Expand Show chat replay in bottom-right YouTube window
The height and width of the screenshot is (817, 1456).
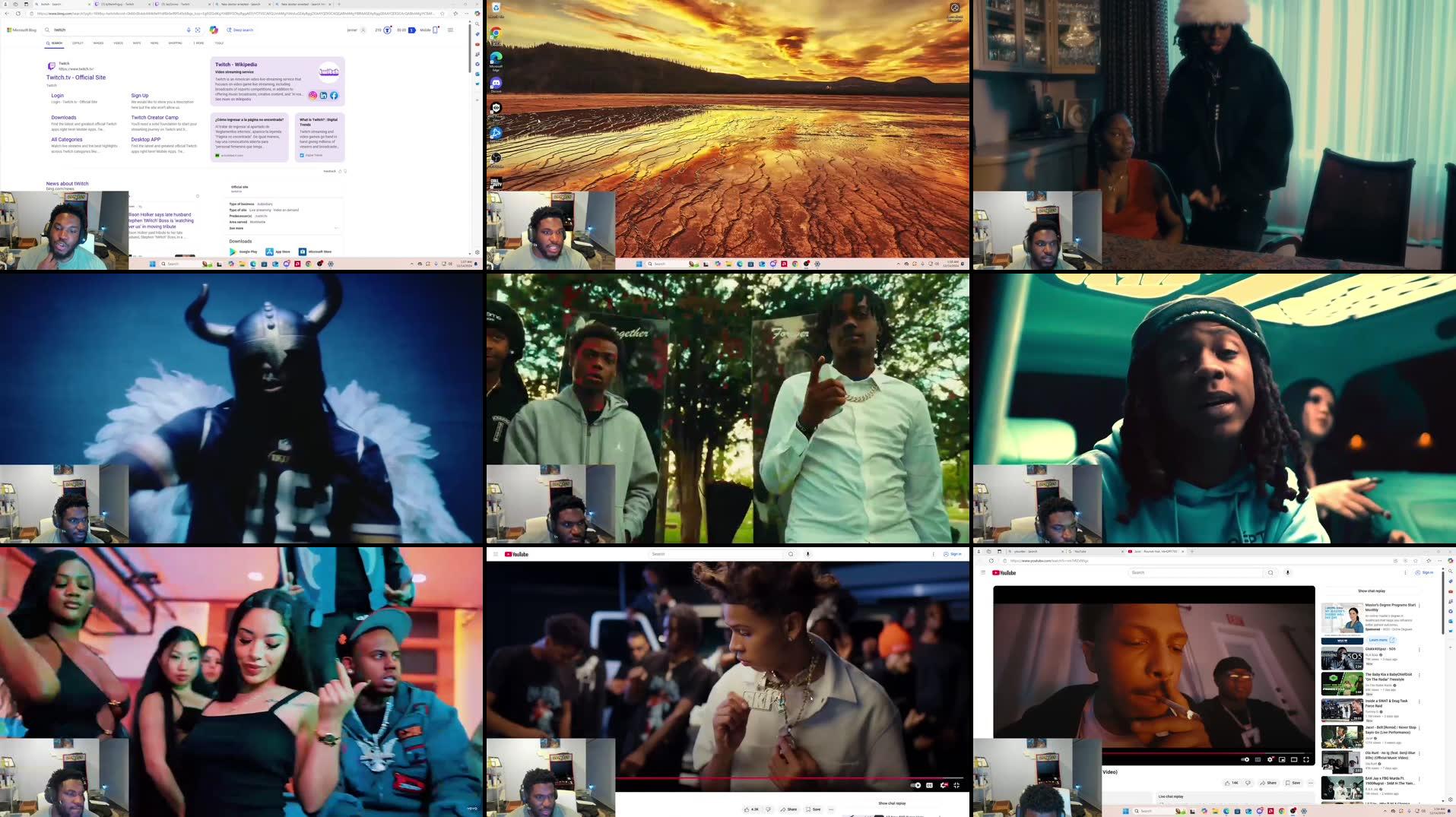[1372, 591]
